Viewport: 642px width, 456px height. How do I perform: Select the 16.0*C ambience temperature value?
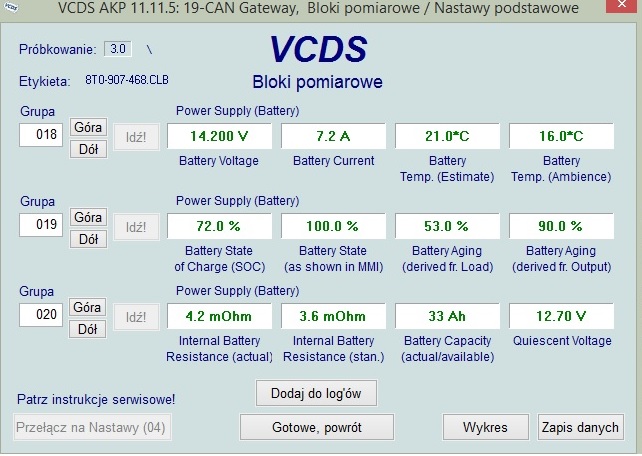pyautogui.click(x=561, y=136)
